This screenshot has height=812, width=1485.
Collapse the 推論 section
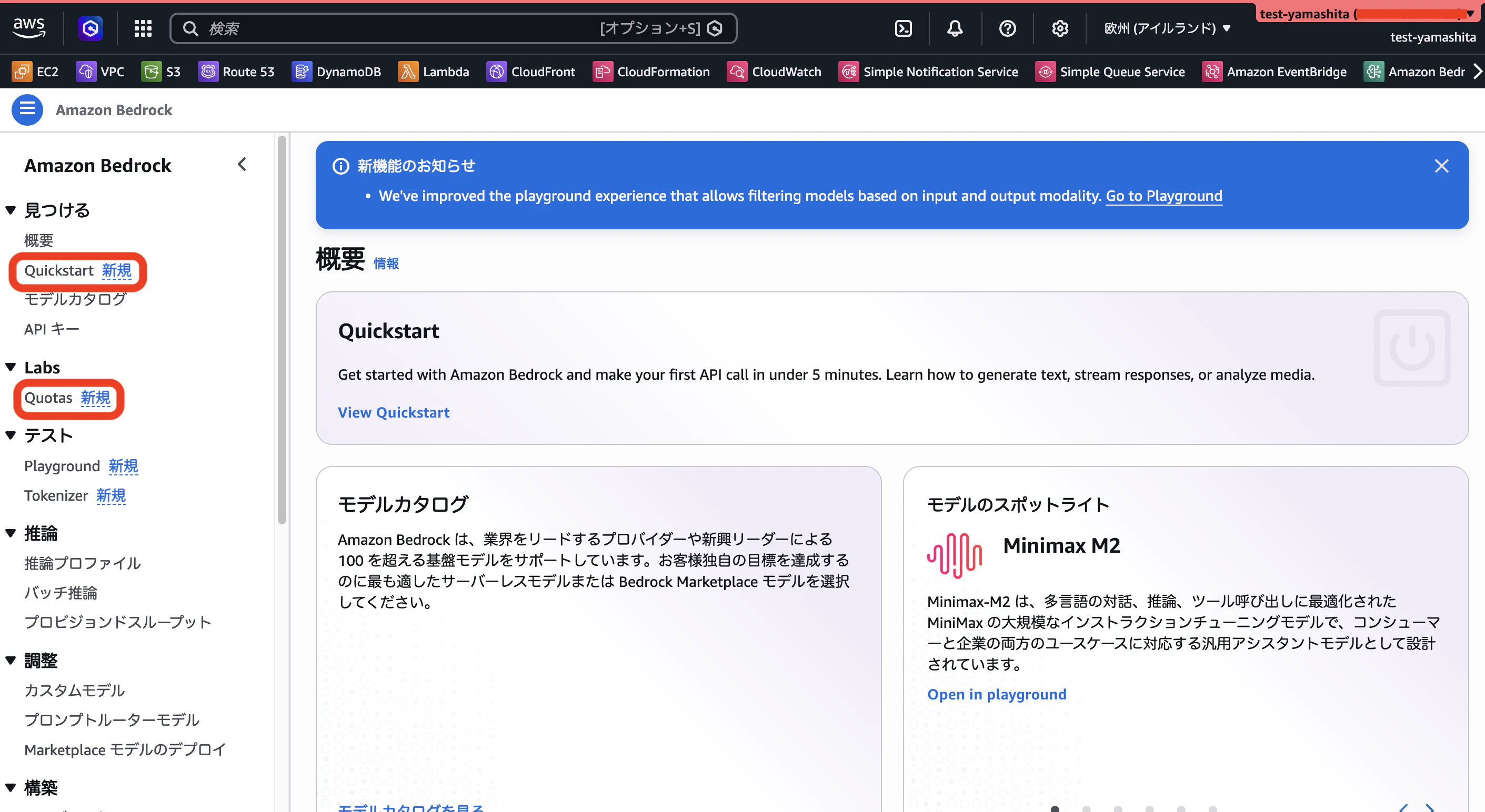point(11,534)
